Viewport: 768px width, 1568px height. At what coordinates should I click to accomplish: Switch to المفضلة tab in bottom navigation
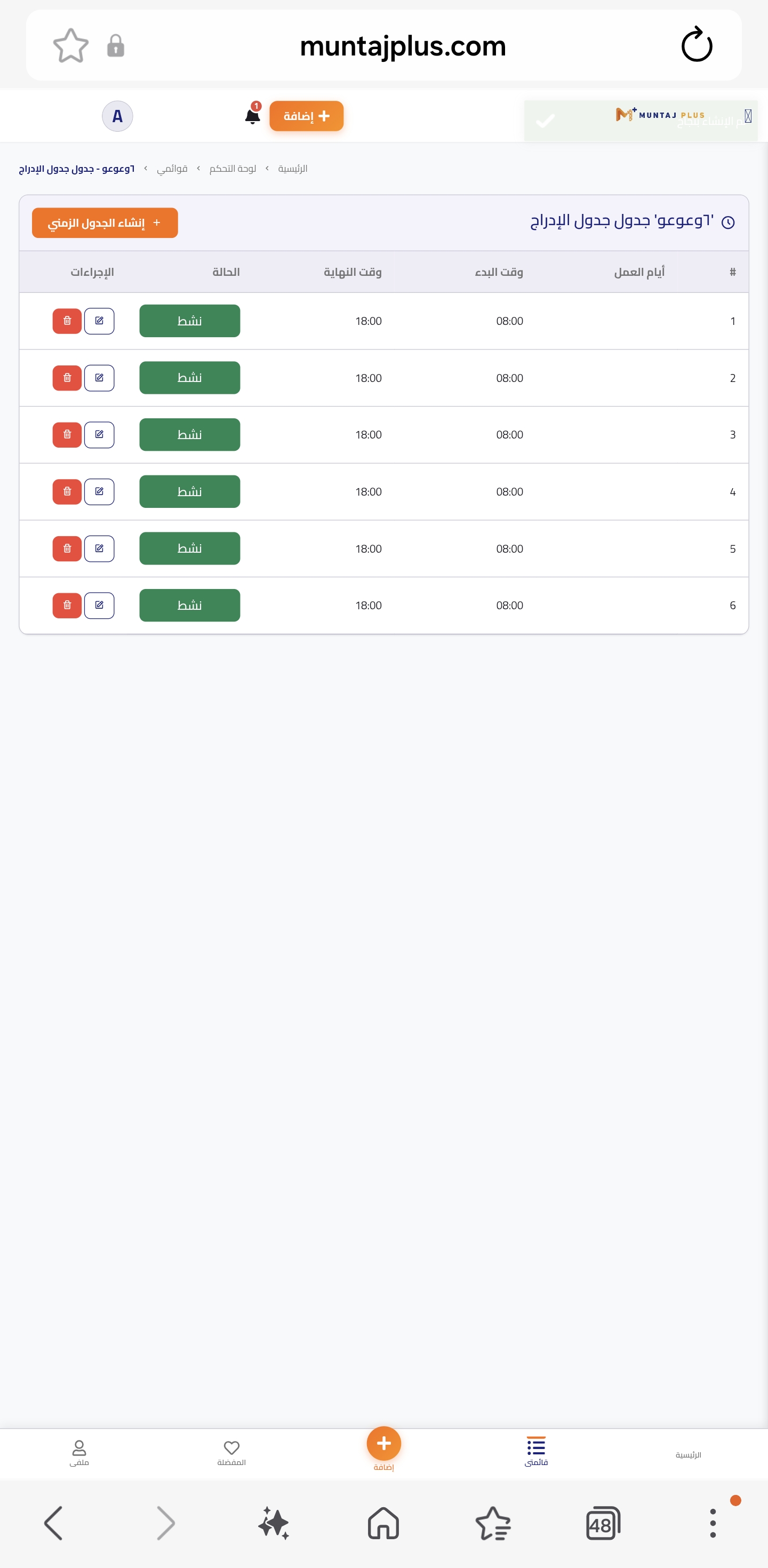pos(231,1453)
